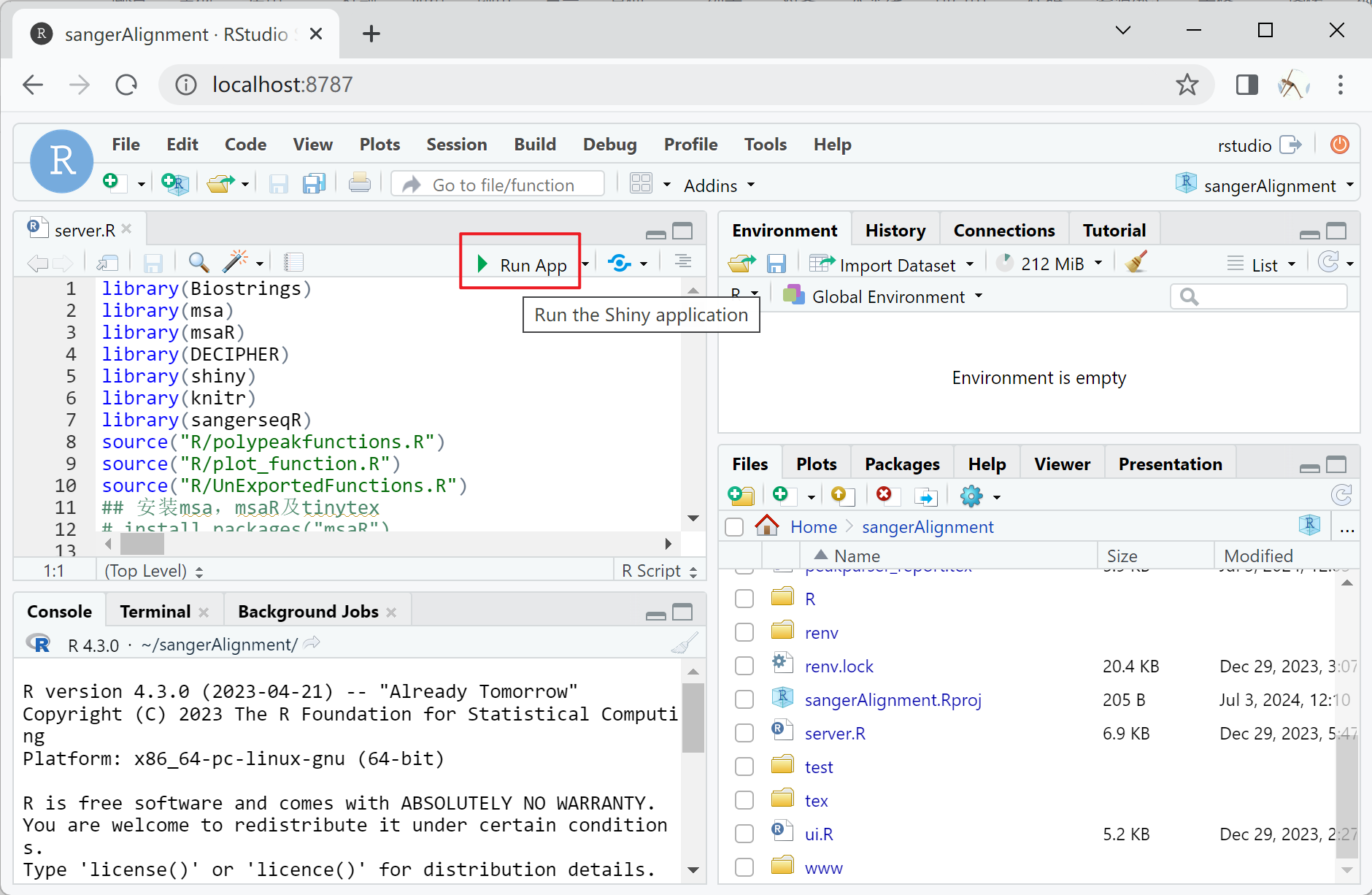The image size is (1372, 895).
Task: Pop out server.R into a new window
Action: (x=107, y=262)
